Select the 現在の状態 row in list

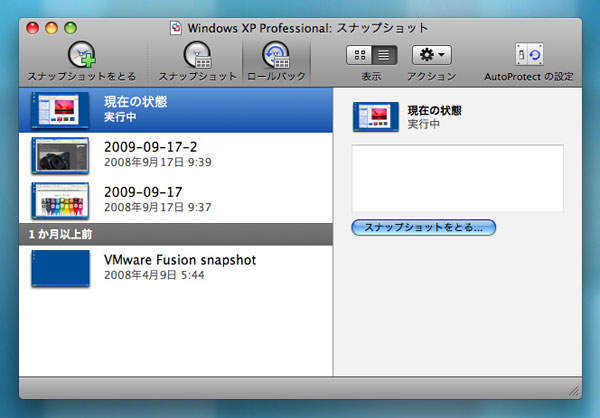click(x=176, y=110)
